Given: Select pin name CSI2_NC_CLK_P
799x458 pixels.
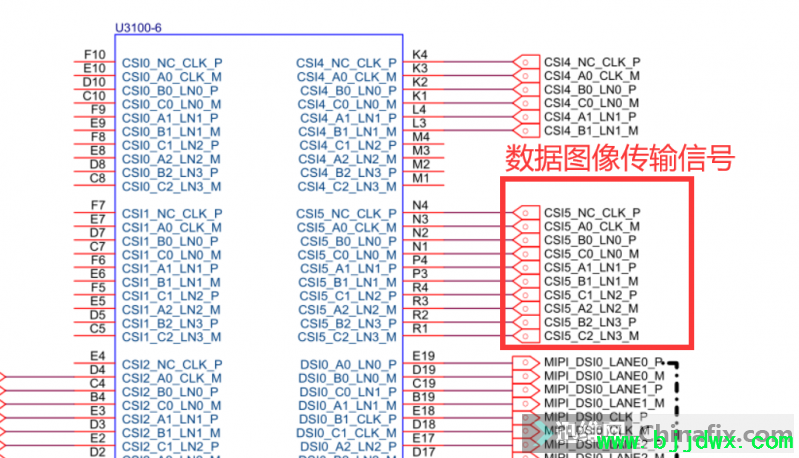Looking at the screenshot, I should (172, 365).
